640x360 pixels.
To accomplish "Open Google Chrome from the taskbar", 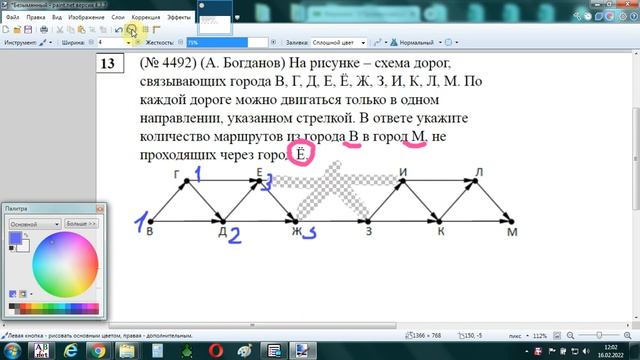I will coord(98,351).
